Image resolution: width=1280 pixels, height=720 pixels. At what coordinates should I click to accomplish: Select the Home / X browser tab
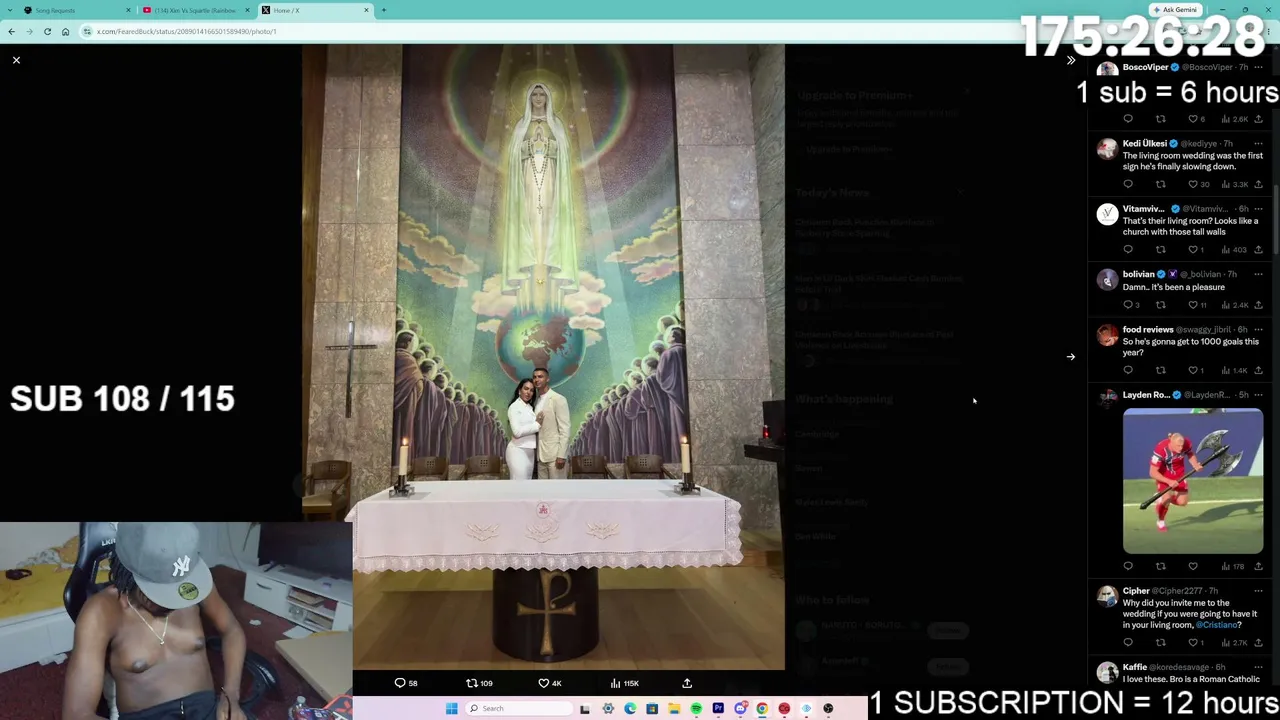coord(315,10)
